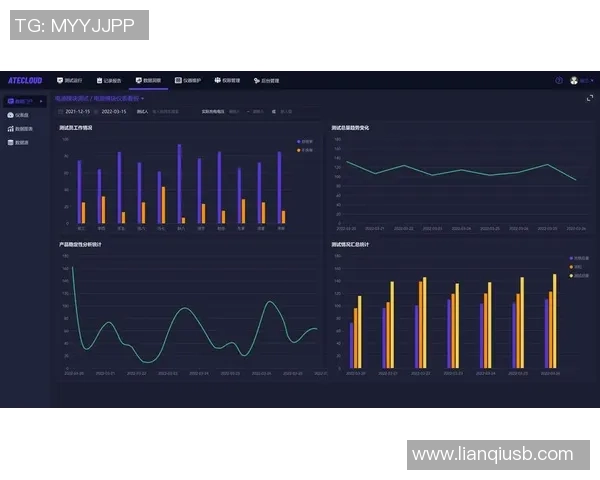Click the help question mark icon
The width and height of the screenshot is (600, 480).
point(559,80)
